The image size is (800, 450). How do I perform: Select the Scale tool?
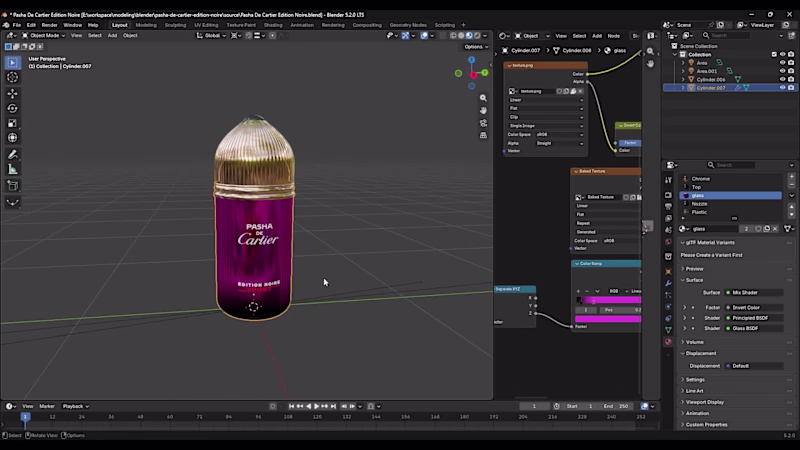(x=12, y=123)
